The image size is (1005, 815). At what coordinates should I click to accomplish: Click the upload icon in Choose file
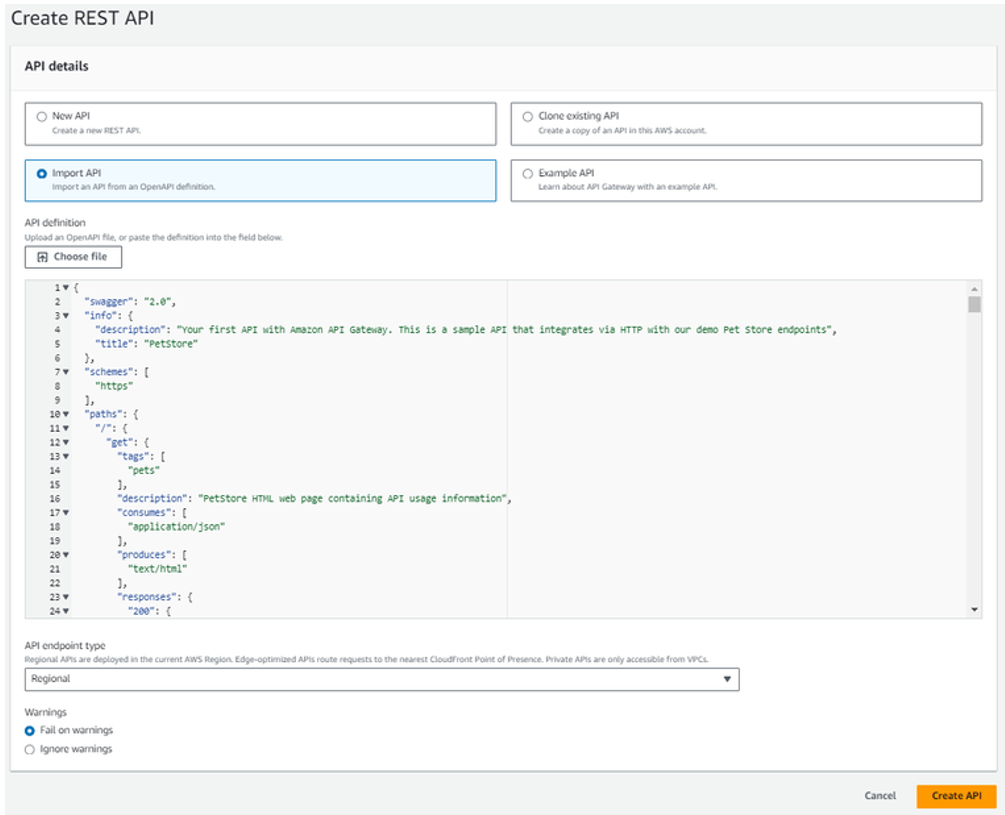[42, 257]
